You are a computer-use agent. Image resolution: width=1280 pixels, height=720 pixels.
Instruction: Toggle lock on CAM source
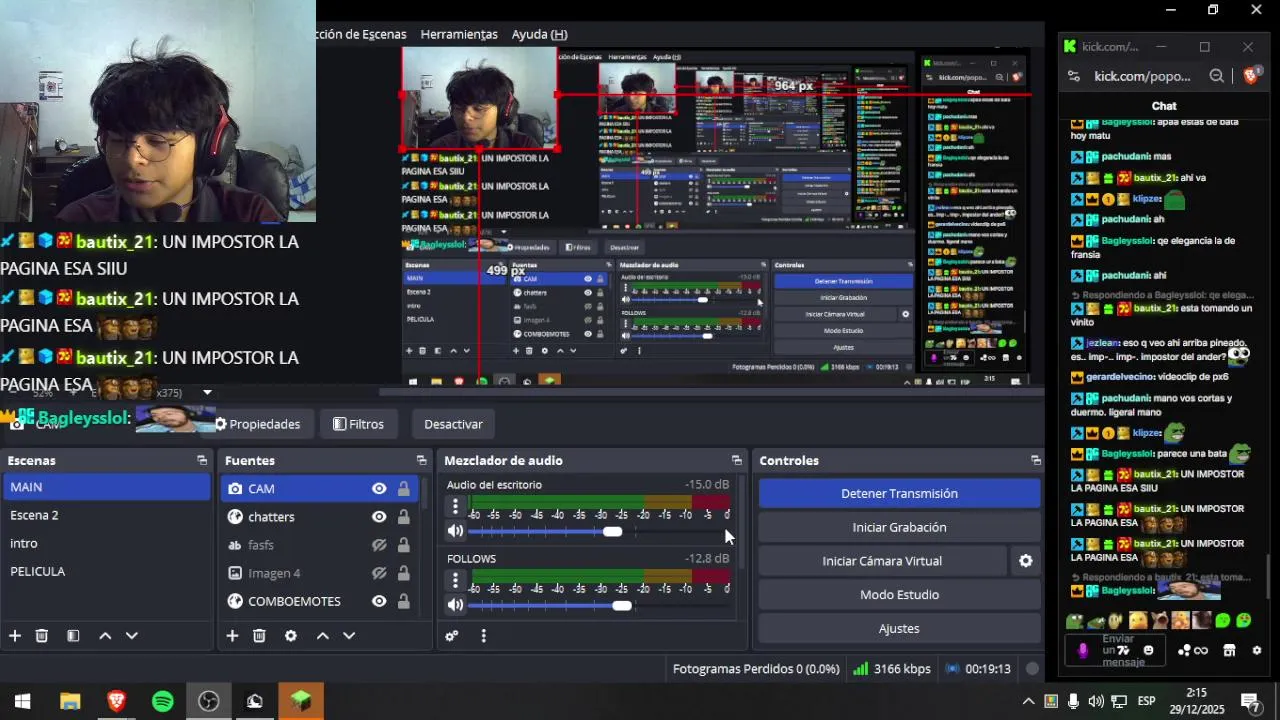(404, 489)
